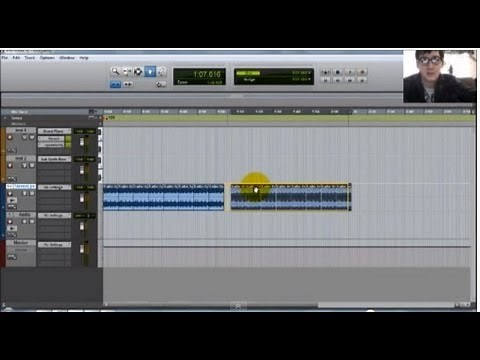The height and width of the screenshot is (360, 480).
Task: Click the Go to End transport button
Action: pos(362,80)
